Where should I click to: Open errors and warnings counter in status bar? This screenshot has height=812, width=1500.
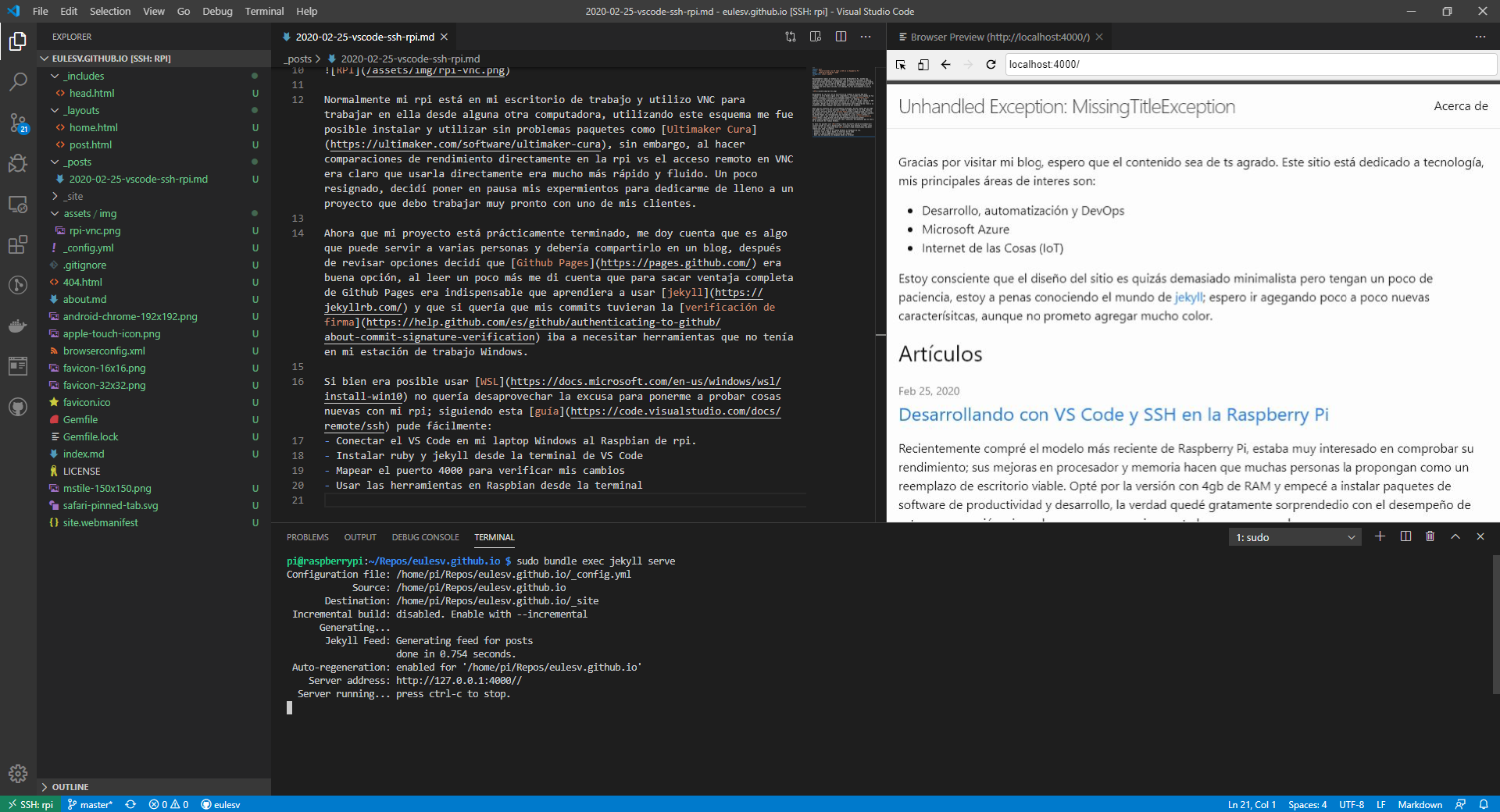pyautogui.click(x=169, y=804)
